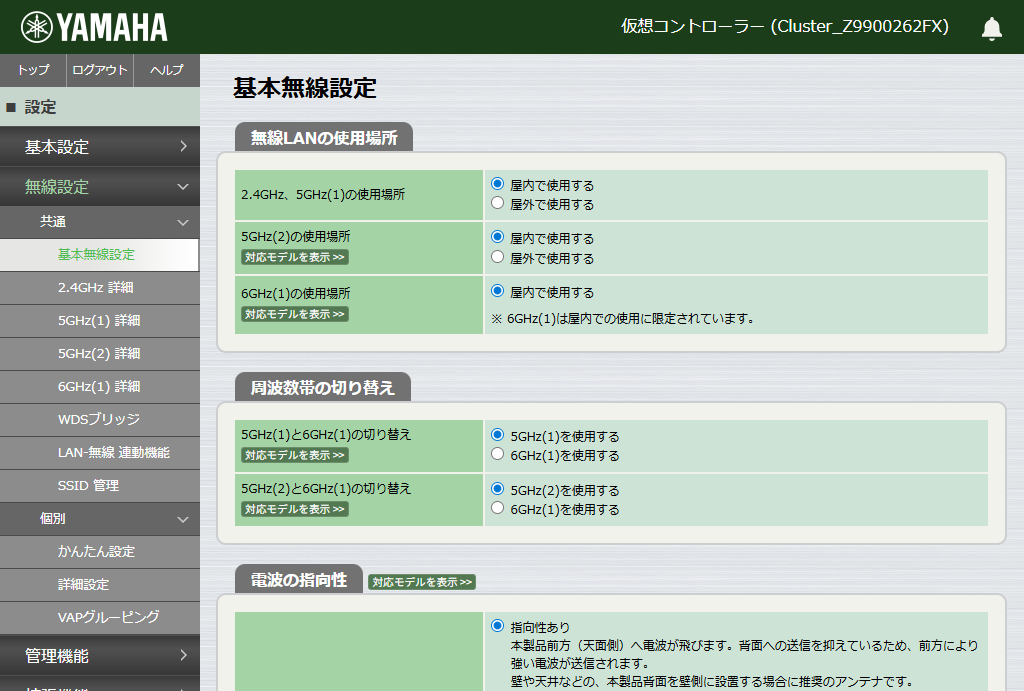The image size is (1024, 691).
Task: Choose 6GHz(1)を使用する in 5GHz(2) switching row
Action: [498, 508]
